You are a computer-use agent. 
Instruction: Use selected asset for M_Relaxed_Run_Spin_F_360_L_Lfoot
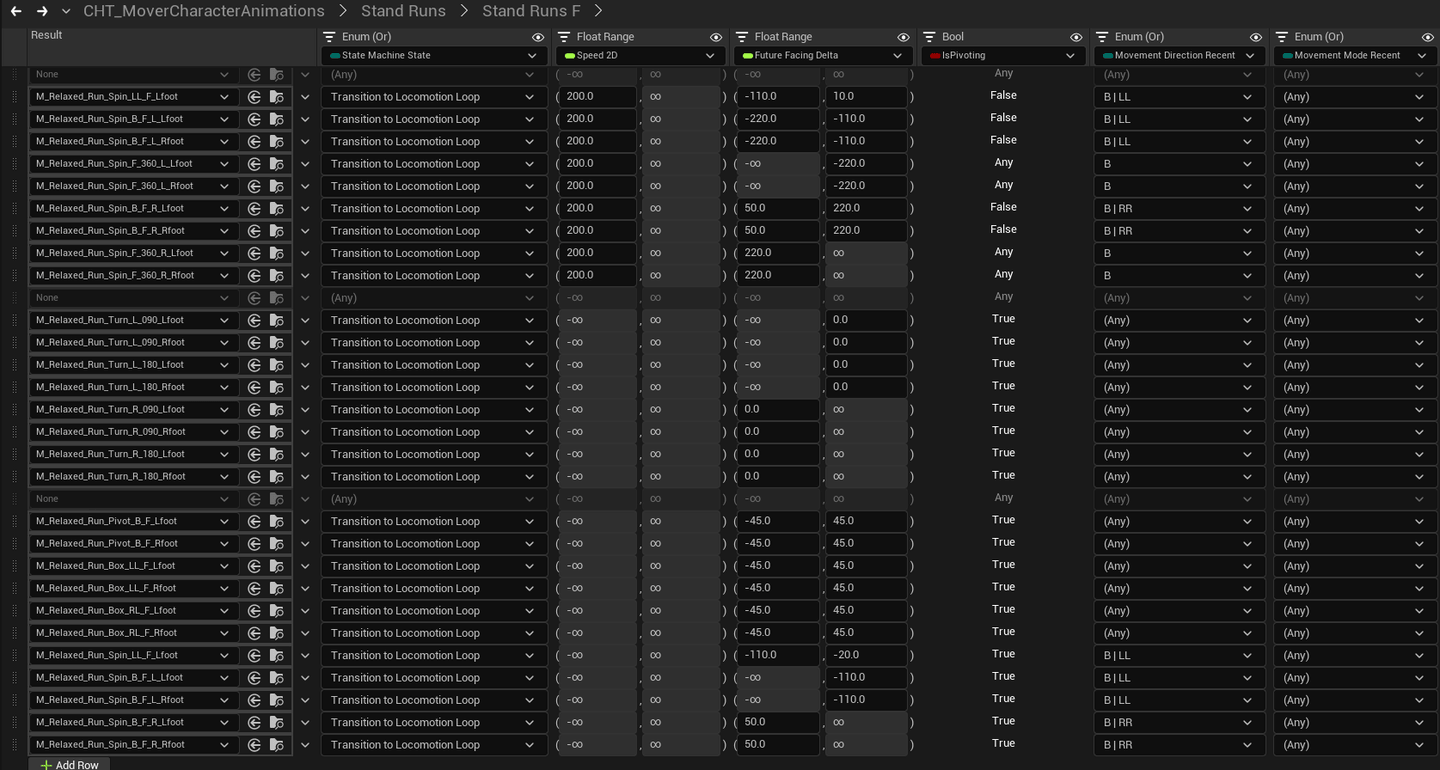tap(254, 164)
